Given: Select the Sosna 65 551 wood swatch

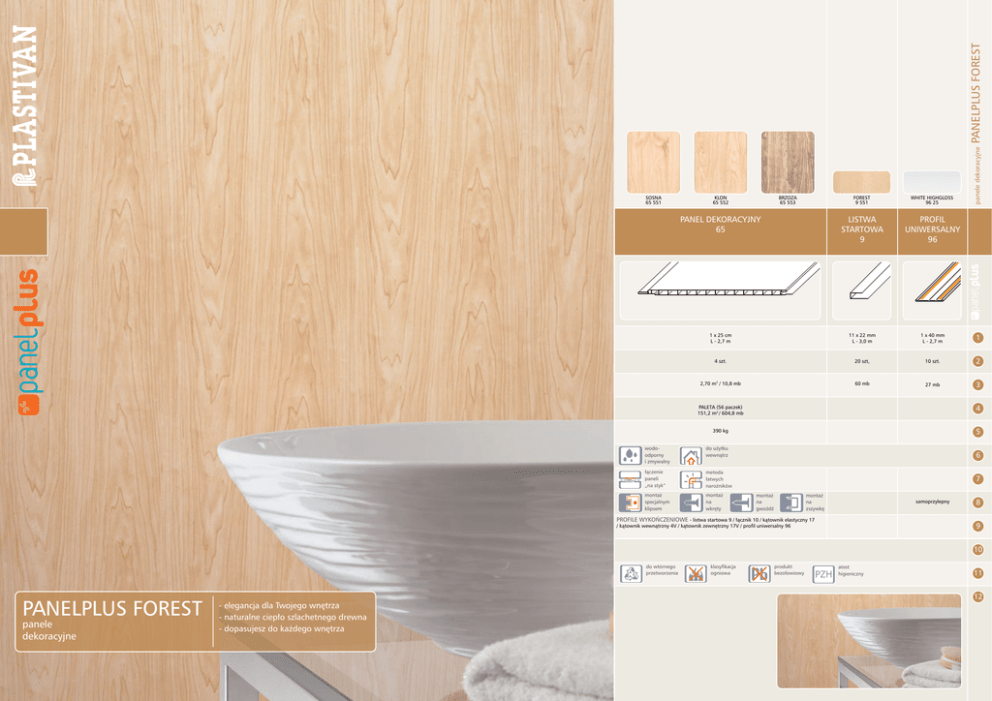Looking at the screenshot, I should [653, 162].
